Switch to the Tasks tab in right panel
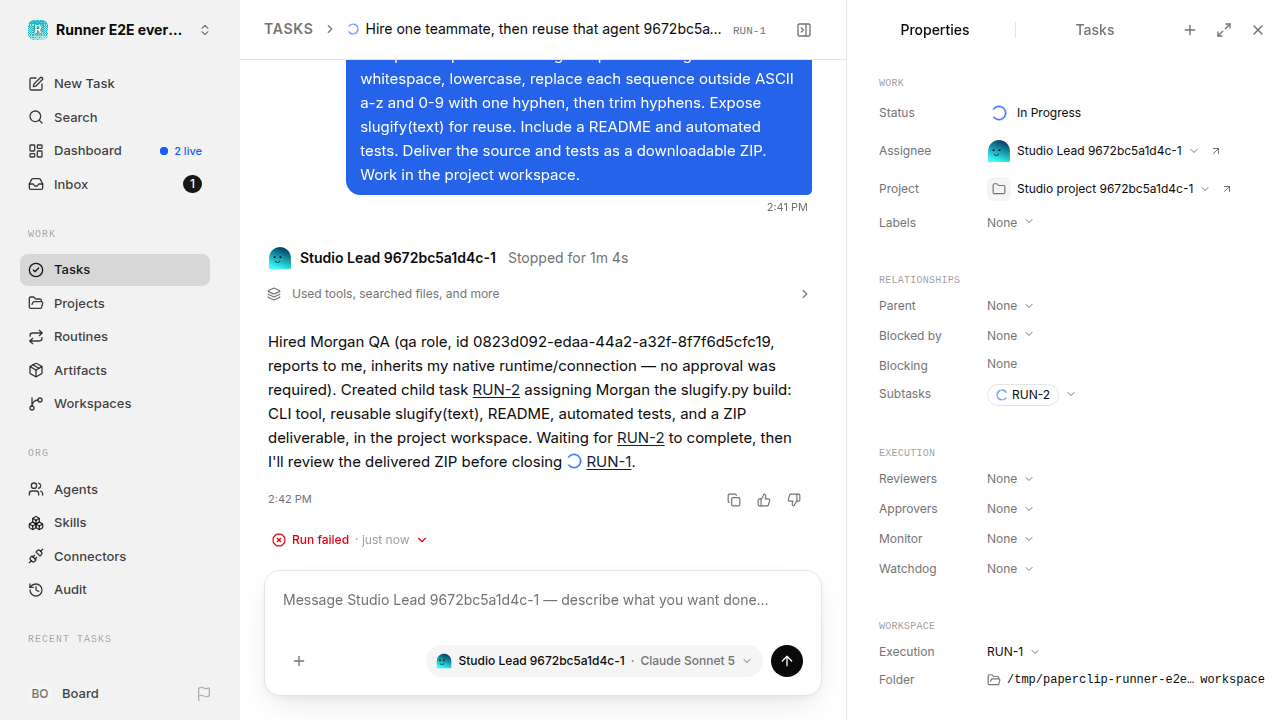Image resolution: width=1280 pixels, height=720 pixels. pyautogui.click(x=1094, y=30)
